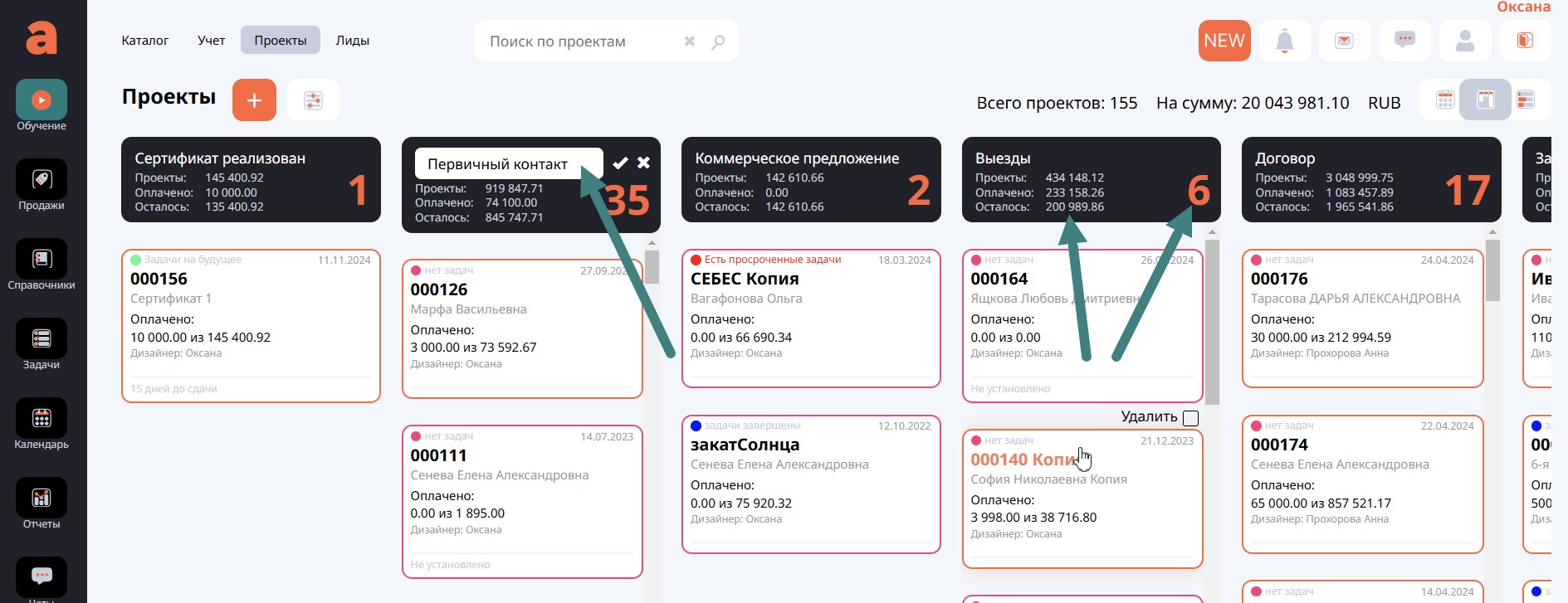Select the Каталог menu tab

click(144, 41)
